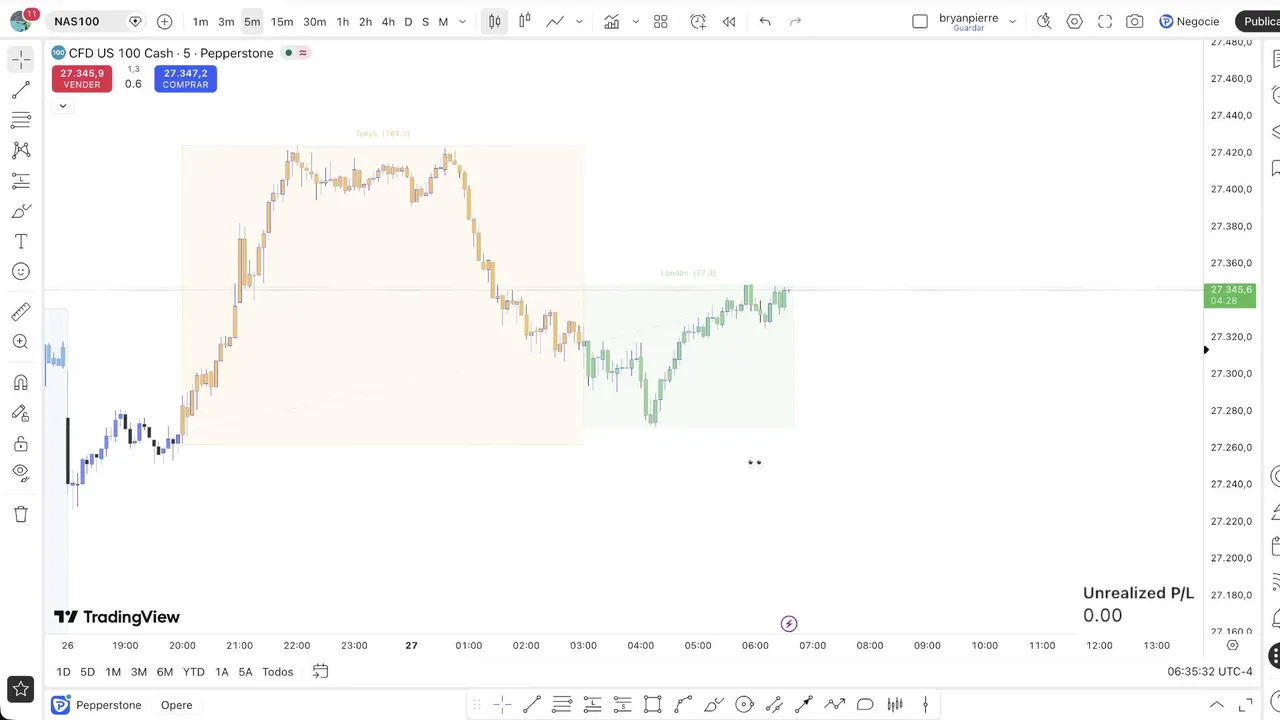The width and height of the screenshot is (1280, 720).
Task: Toggle magnet mode on left toolbar
Action: pyautogui.click(x=21, y=383)
